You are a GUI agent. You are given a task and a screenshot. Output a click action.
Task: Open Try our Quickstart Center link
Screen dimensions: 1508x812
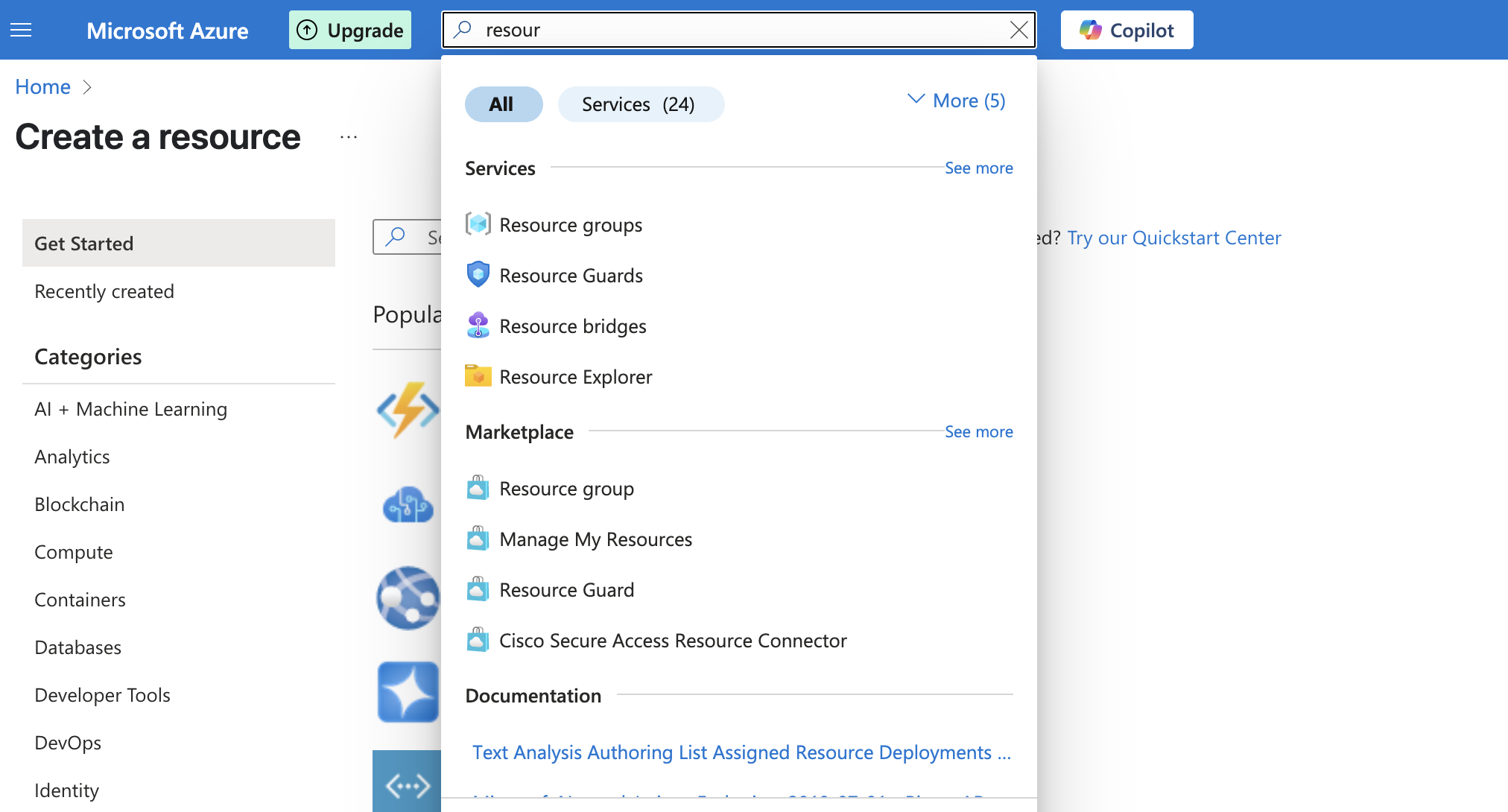tap(1173, 238)
